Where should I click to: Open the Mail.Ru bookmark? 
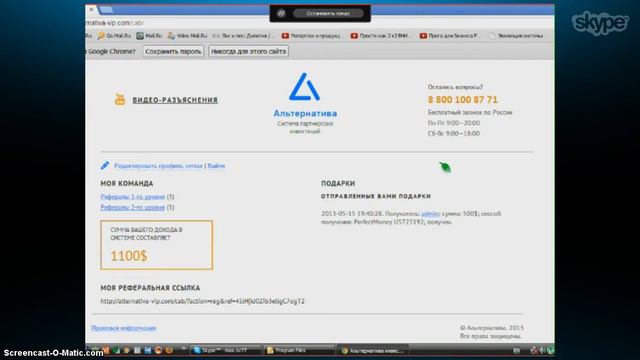click(x=149, y=36)
